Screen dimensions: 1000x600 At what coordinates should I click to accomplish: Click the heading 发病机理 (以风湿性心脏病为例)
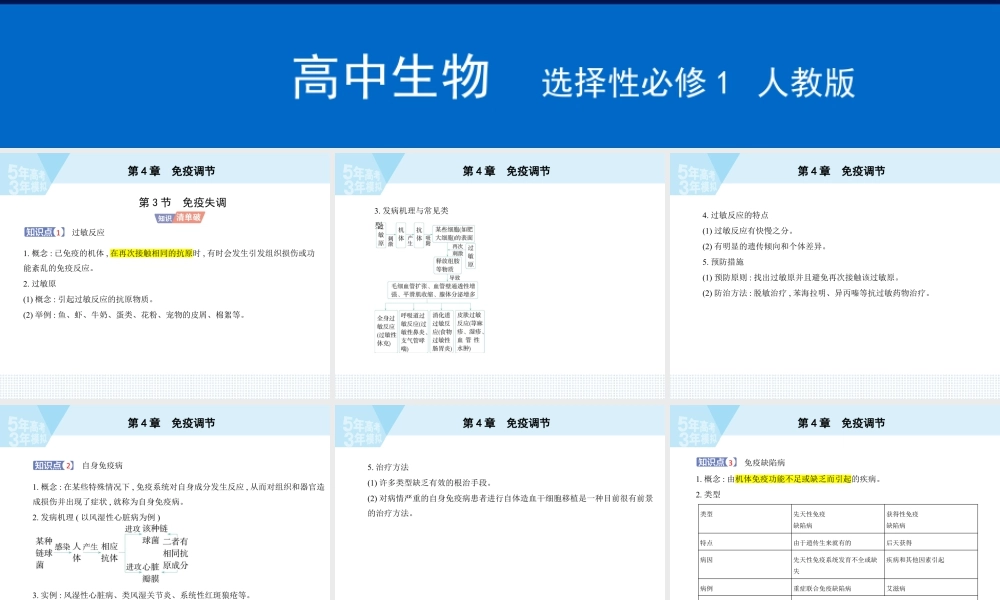[97, 517]
